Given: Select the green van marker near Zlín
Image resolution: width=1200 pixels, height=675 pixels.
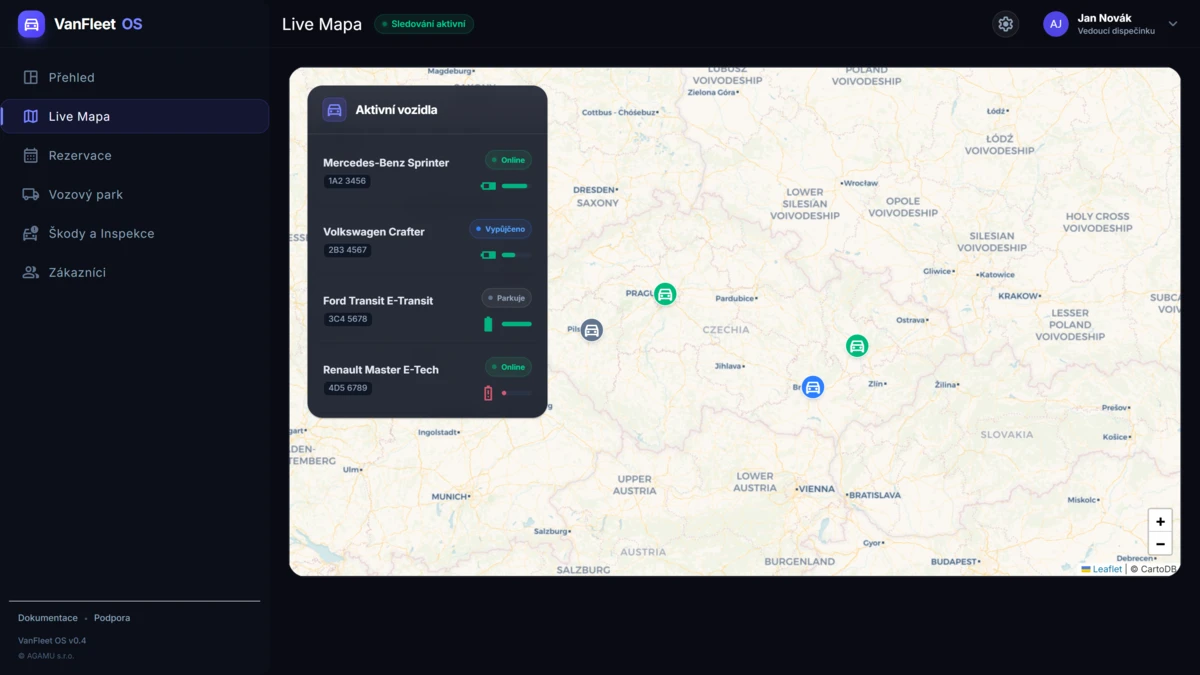Looking at the screenshot, I should pos(857,346).
